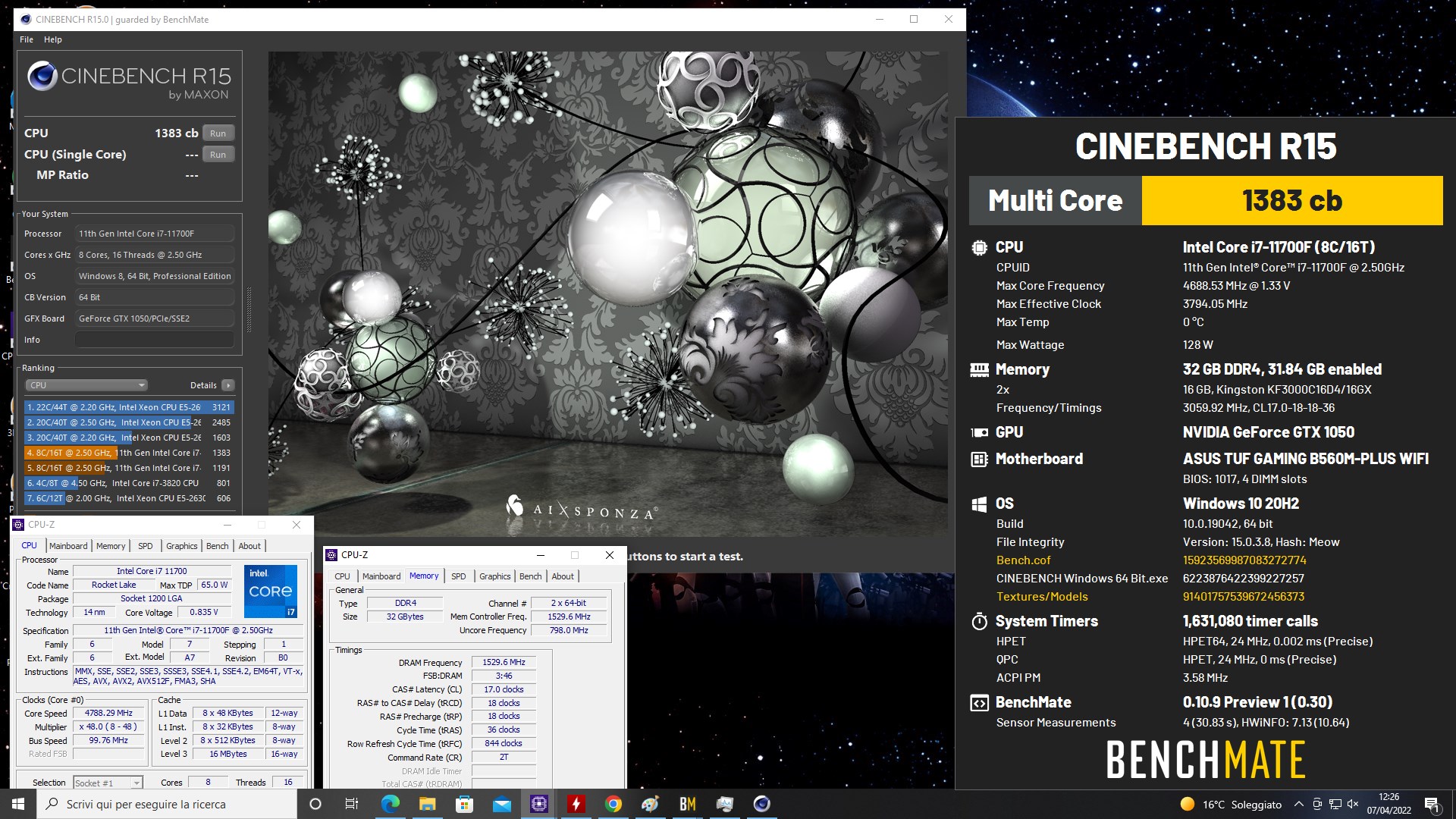The image size is (1456, 819).
Task: Open the Help menu in Cinebench
Action: point(53,39)
